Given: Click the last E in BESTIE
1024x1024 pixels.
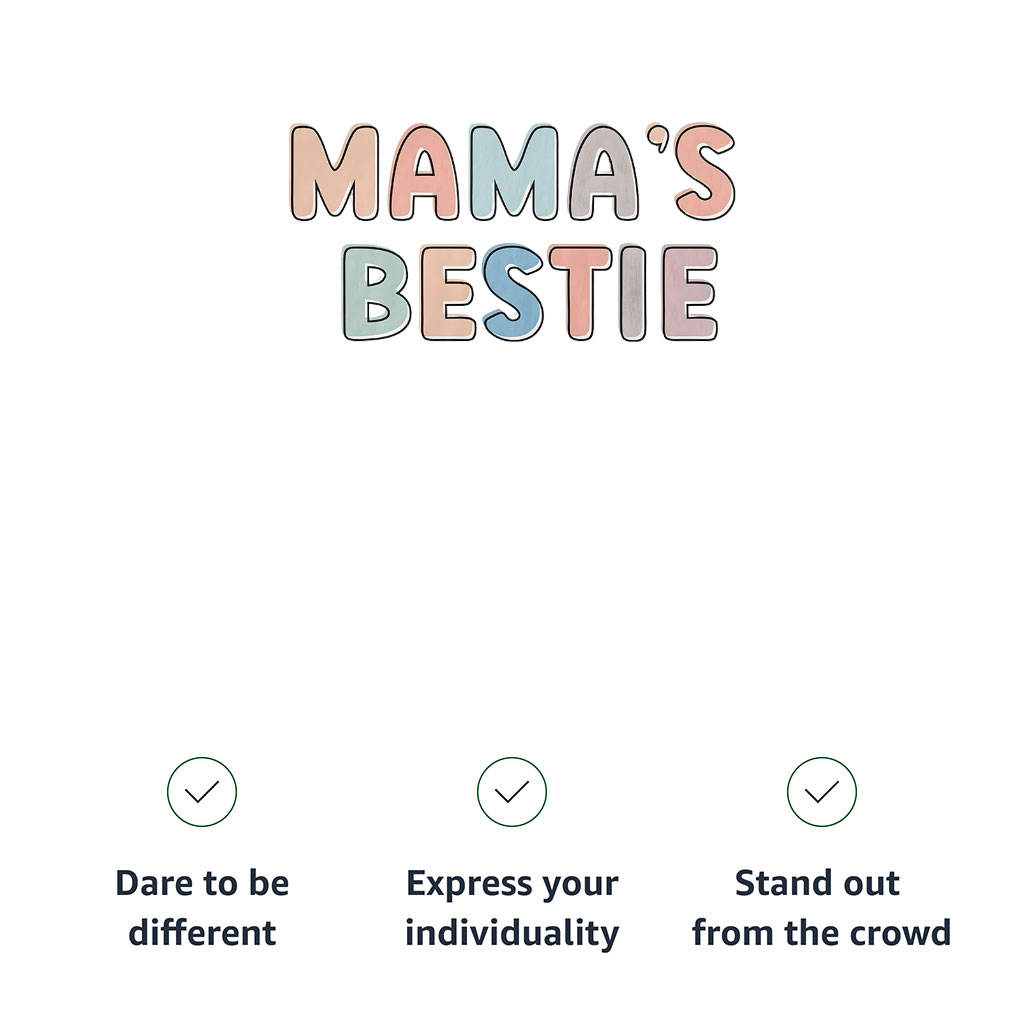Looking at the screenshot, I should point(689,292).
